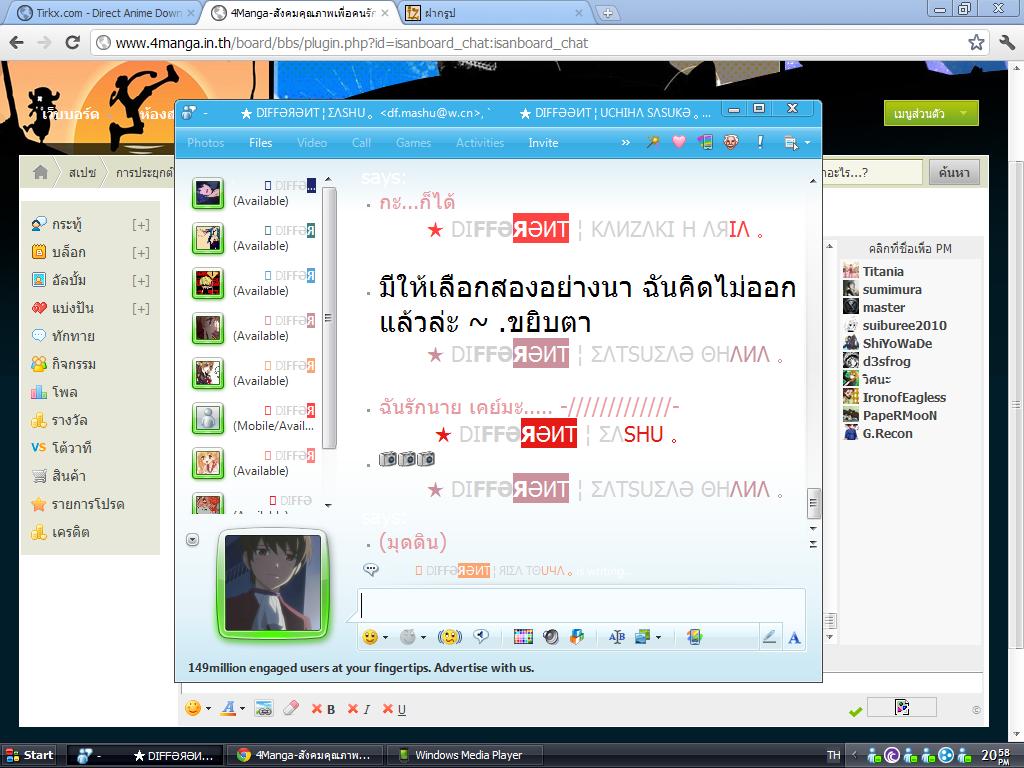Click the forum editor eraser icon
Viewport: 1024px width, 768px height.
coord(291,708)
